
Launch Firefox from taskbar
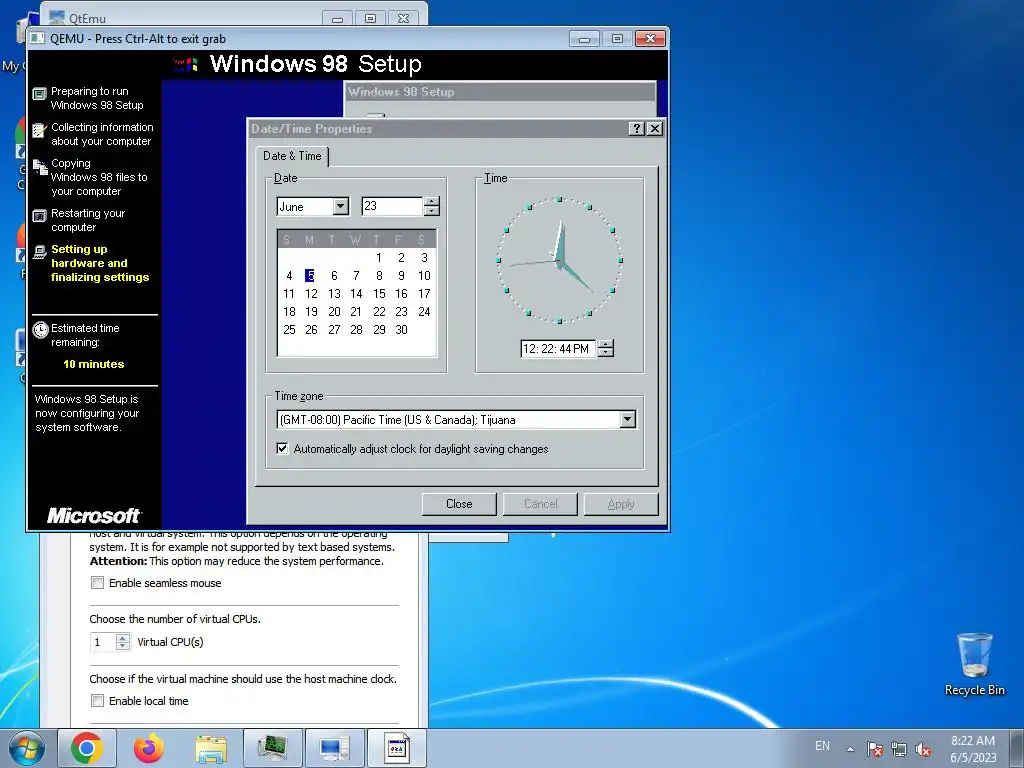149,748
